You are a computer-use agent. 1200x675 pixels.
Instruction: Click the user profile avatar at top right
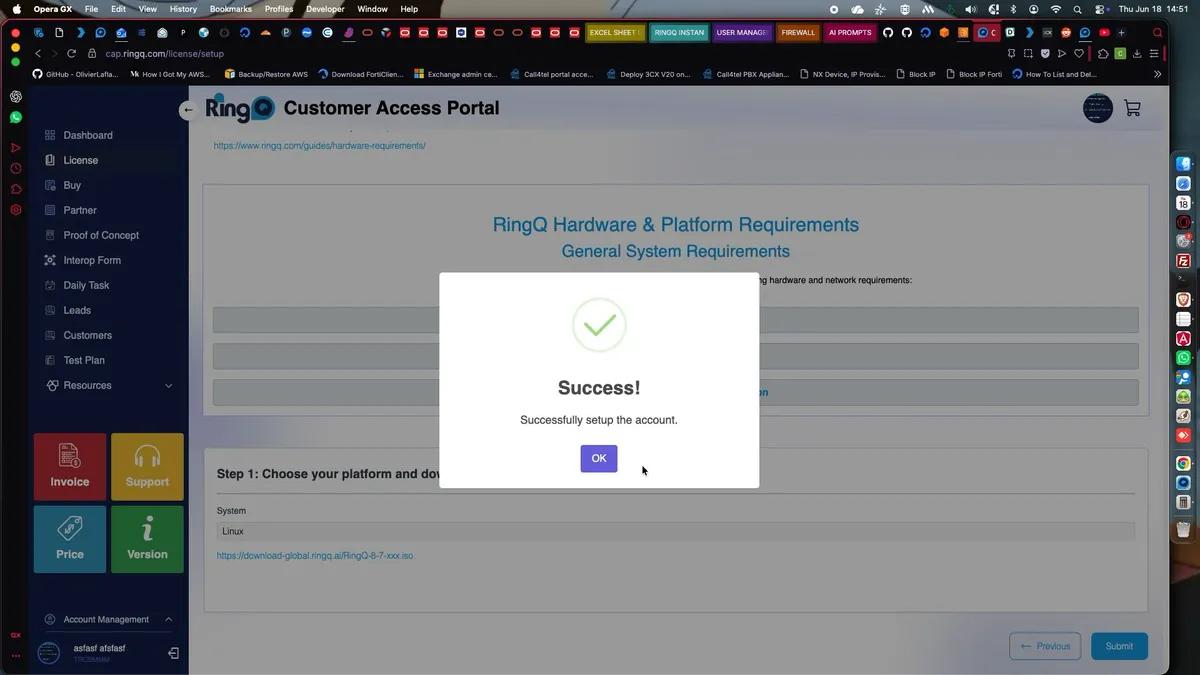(1098, 108)
